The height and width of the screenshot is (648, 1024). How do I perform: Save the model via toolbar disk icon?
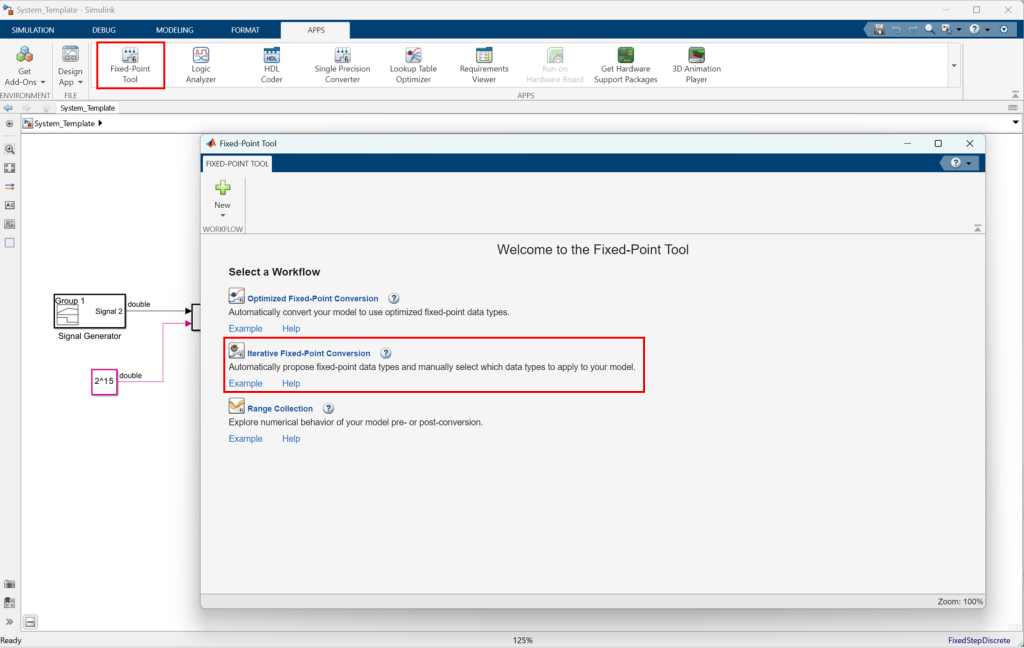pyautogui.click(x=879, y=29)
